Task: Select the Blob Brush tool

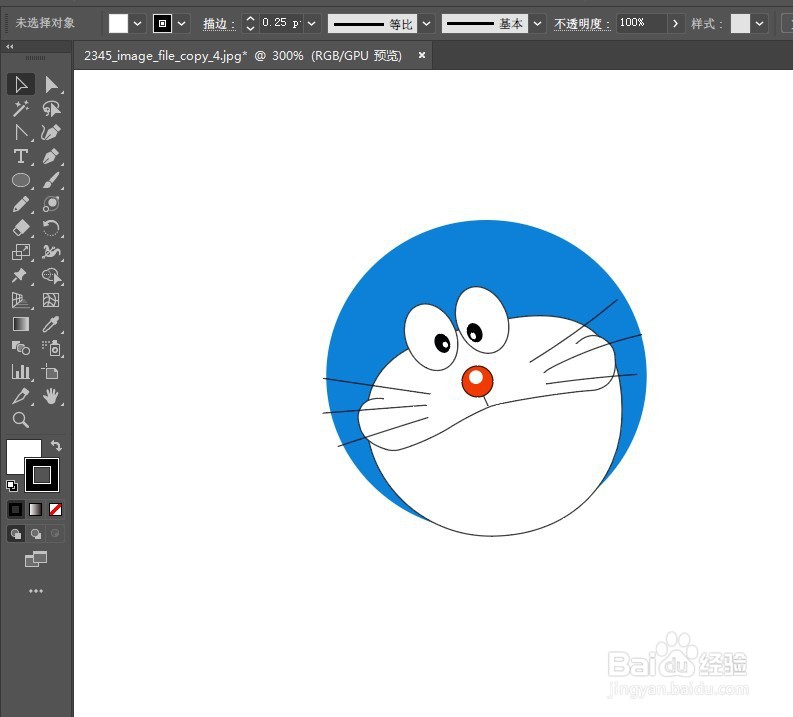Action: (51, 204)
